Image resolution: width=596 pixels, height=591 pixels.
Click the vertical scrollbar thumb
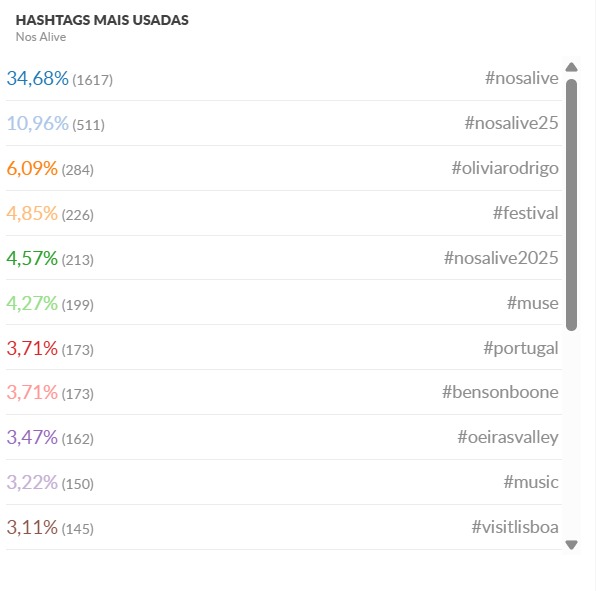tap(571, 205)
